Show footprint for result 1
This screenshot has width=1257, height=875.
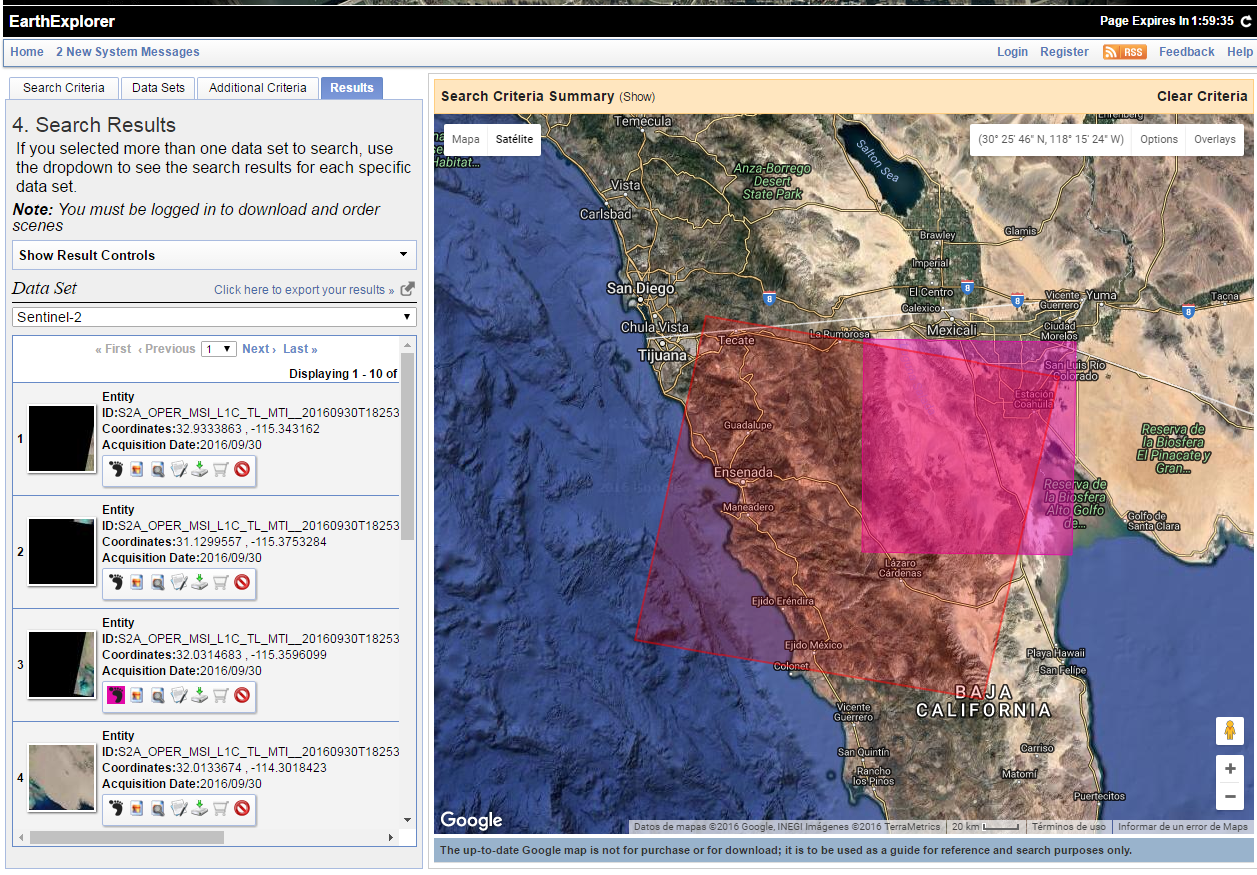coord(116,469)
